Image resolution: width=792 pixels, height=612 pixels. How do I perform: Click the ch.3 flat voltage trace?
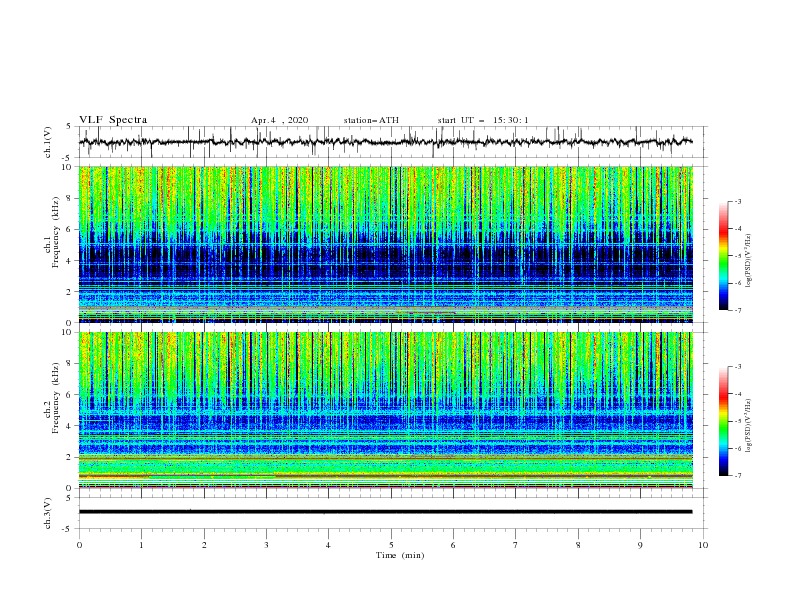385,512
